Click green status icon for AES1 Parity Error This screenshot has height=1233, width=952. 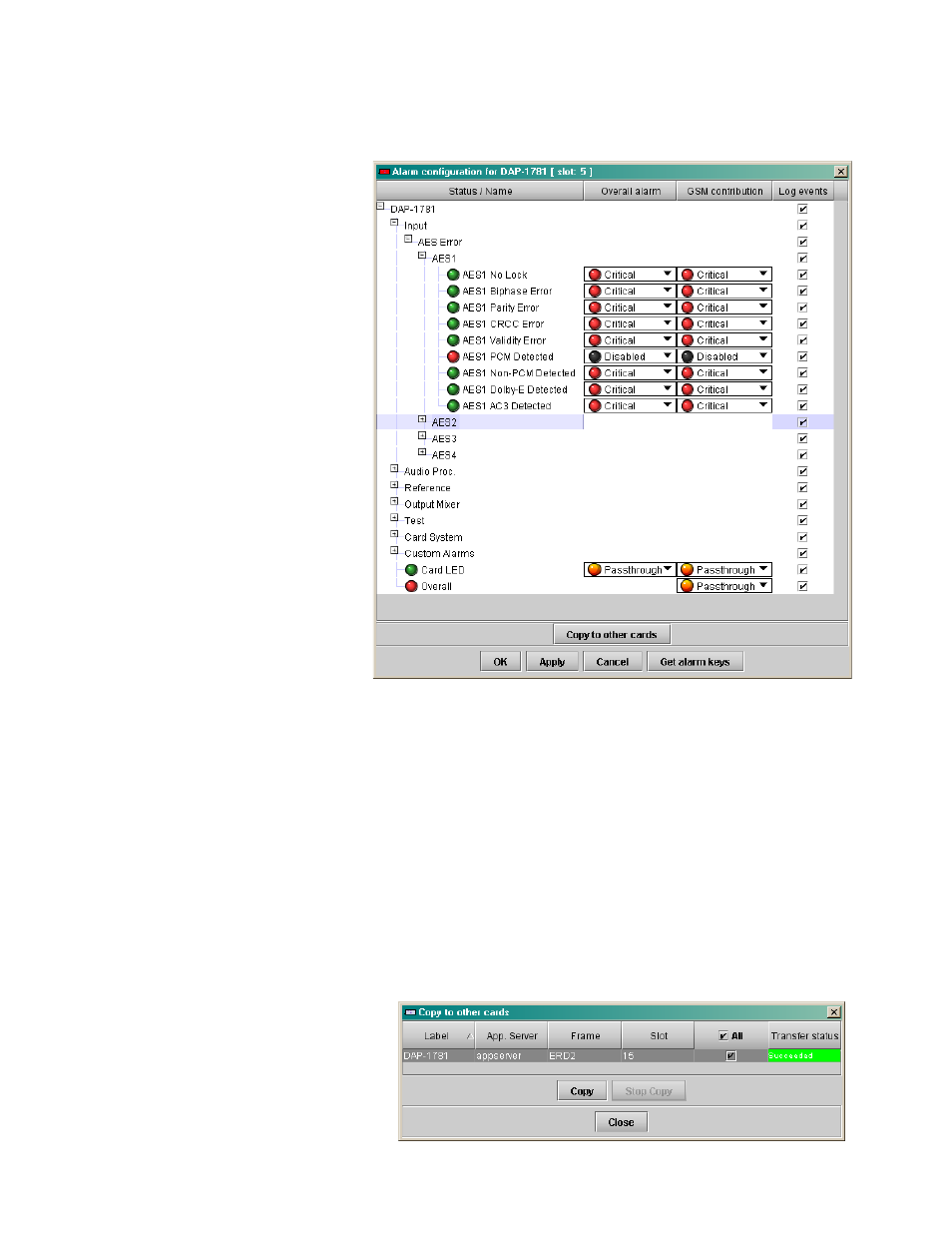(x=453, y=308)
